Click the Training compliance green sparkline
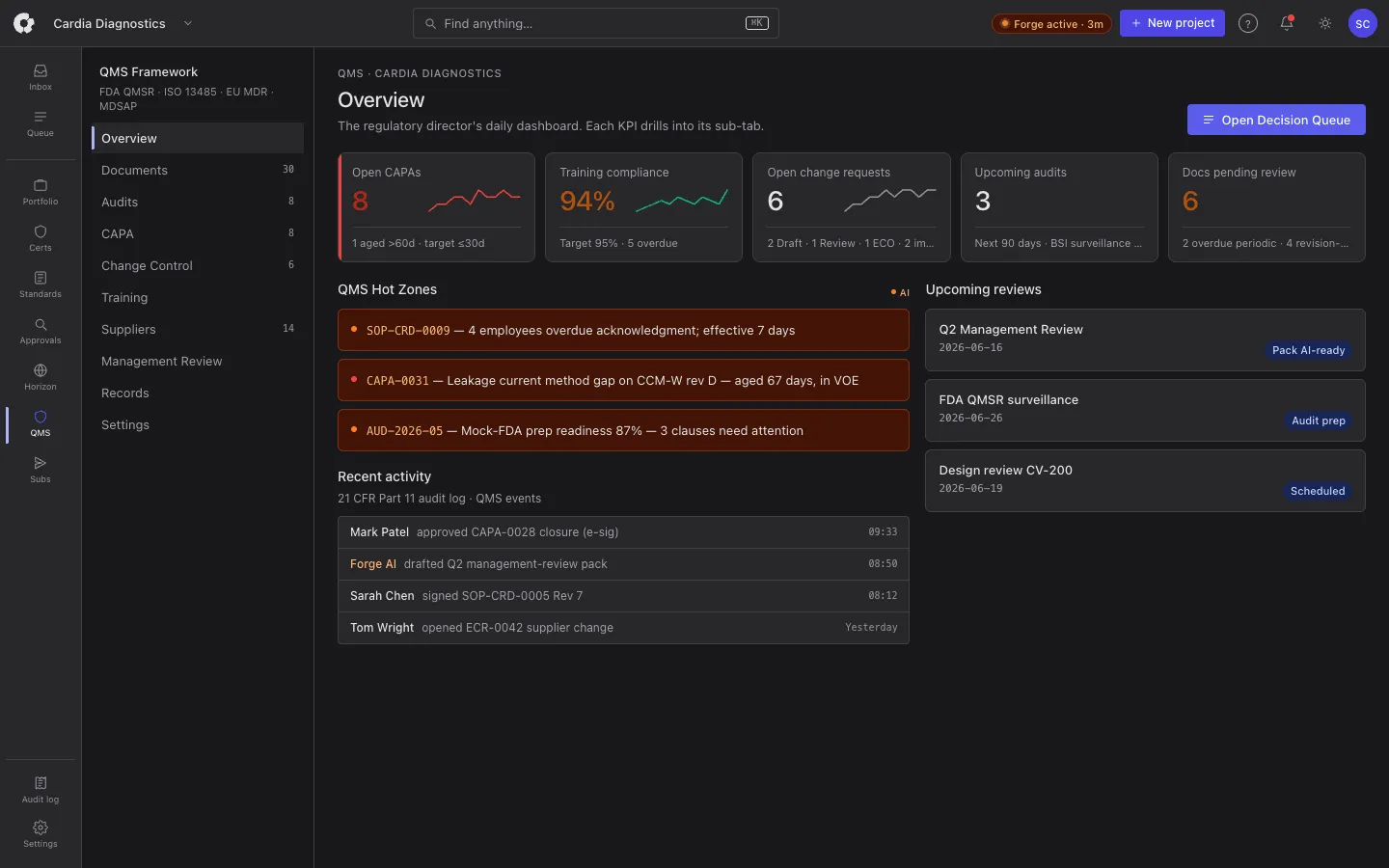Viewport: 1389px width, 868px height. point(681,200)
